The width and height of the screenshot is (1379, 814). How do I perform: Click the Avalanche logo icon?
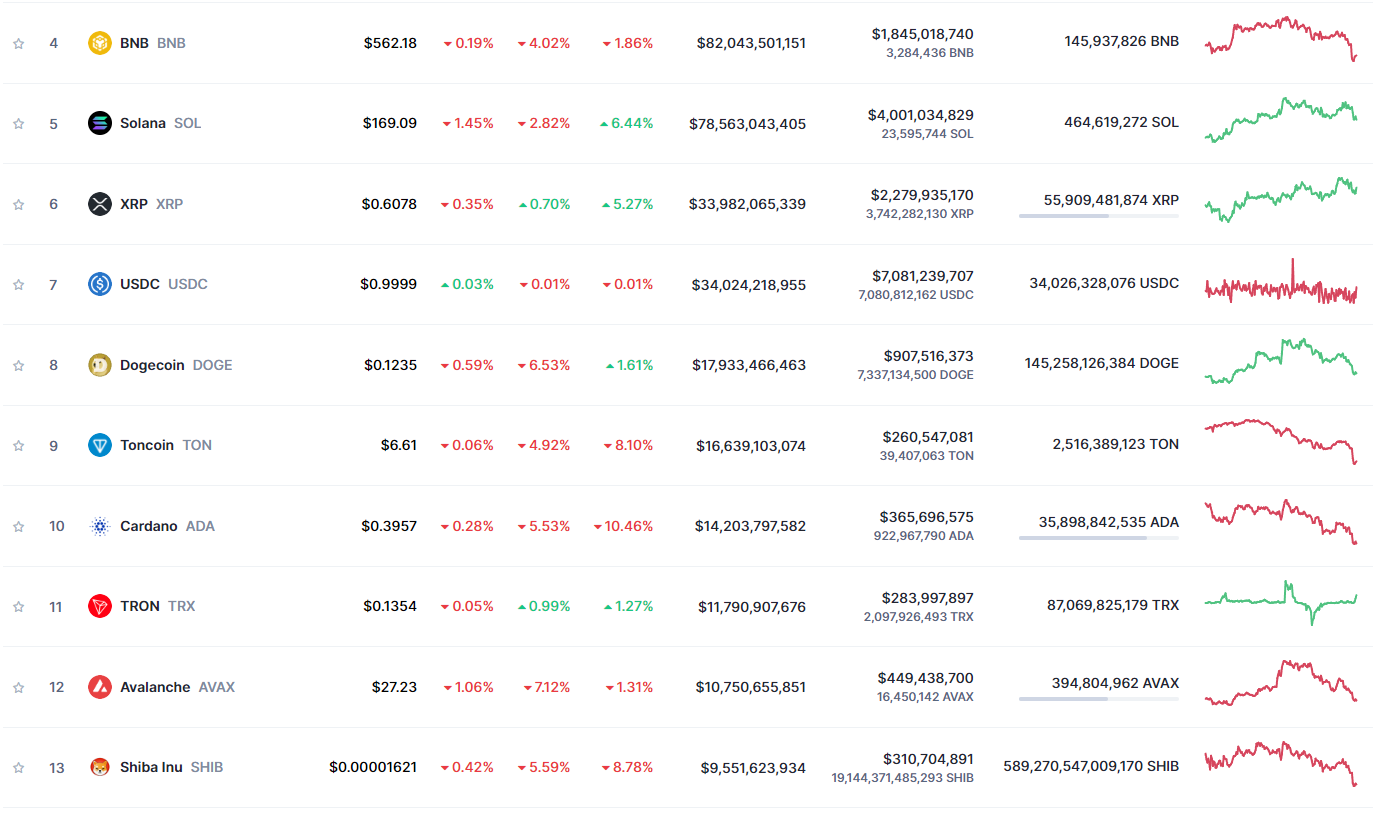tap(100, 687)
